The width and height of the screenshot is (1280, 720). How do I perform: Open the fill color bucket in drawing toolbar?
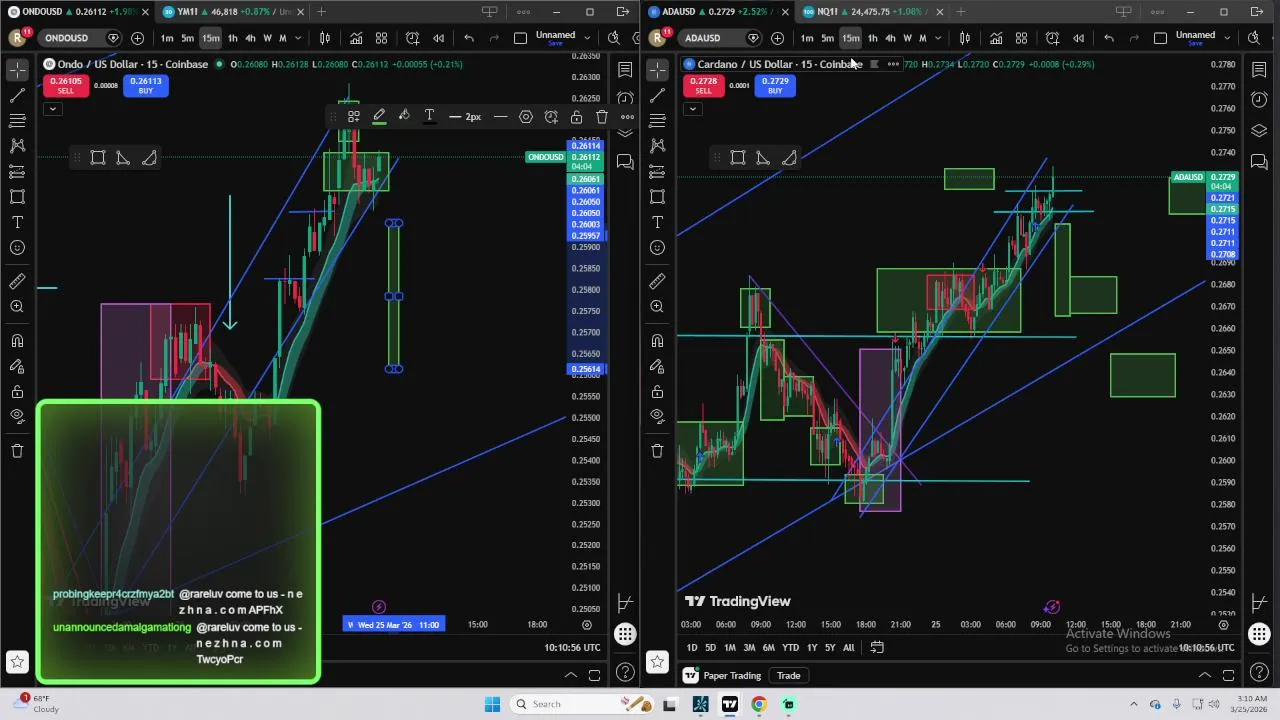click(404, 117)
